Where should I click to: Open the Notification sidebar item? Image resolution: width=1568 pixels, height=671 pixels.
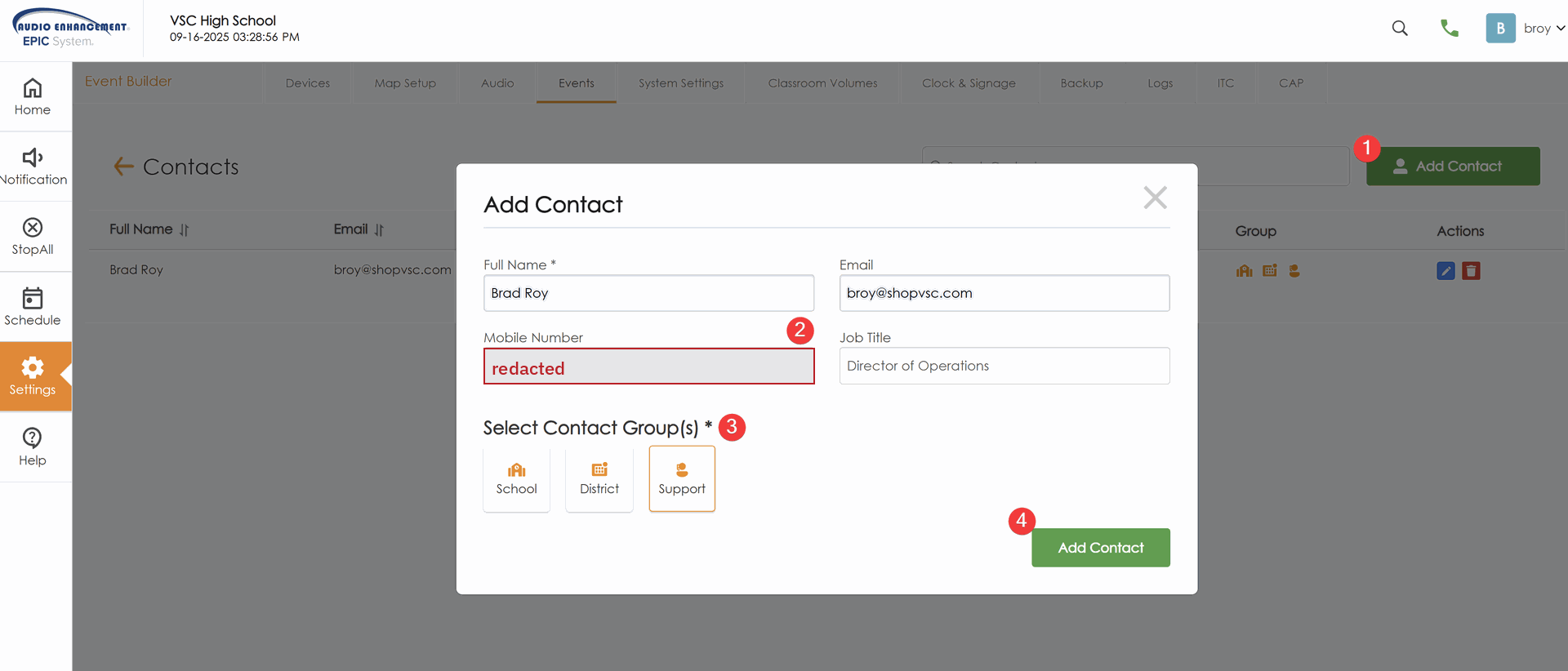[33, 167]
